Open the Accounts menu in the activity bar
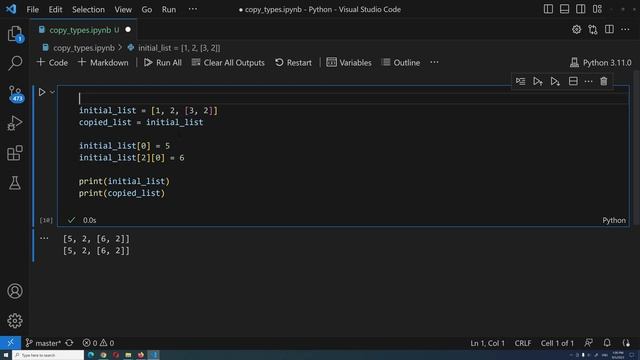The width and height of the screenshot is (640, 360). (x=15, y=291)
